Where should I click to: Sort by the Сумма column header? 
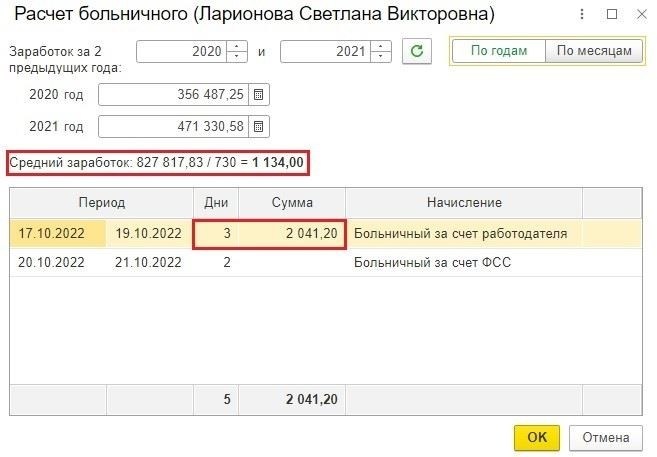pyautogui.click(x=292, y=203)
